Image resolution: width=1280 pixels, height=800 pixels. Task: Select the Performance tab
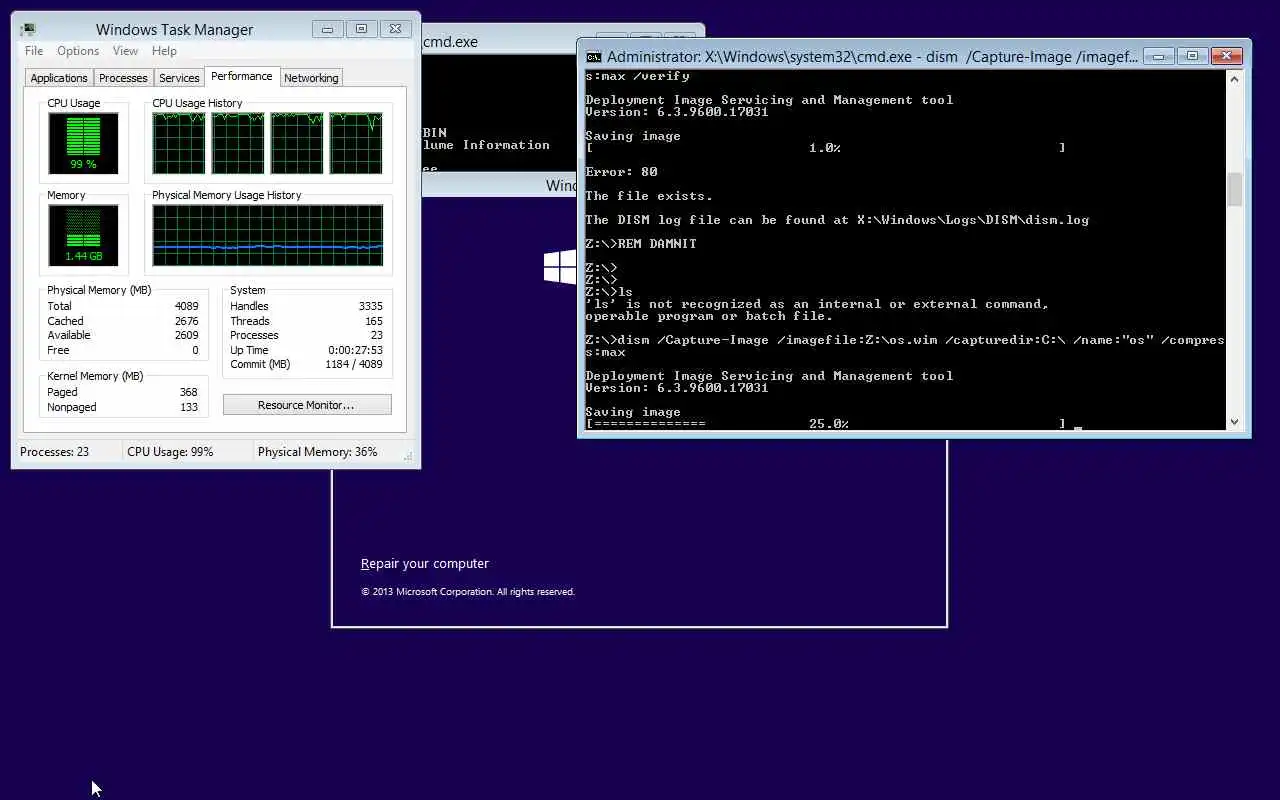pos(241,76)
